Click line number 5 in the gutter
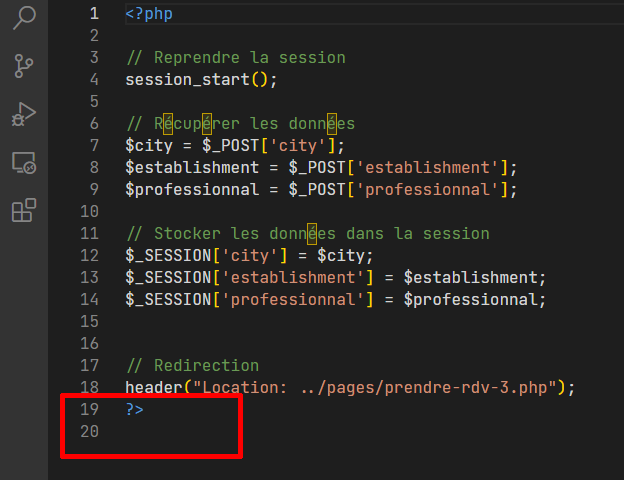This screenshot has width=624, height=480. 94,101
